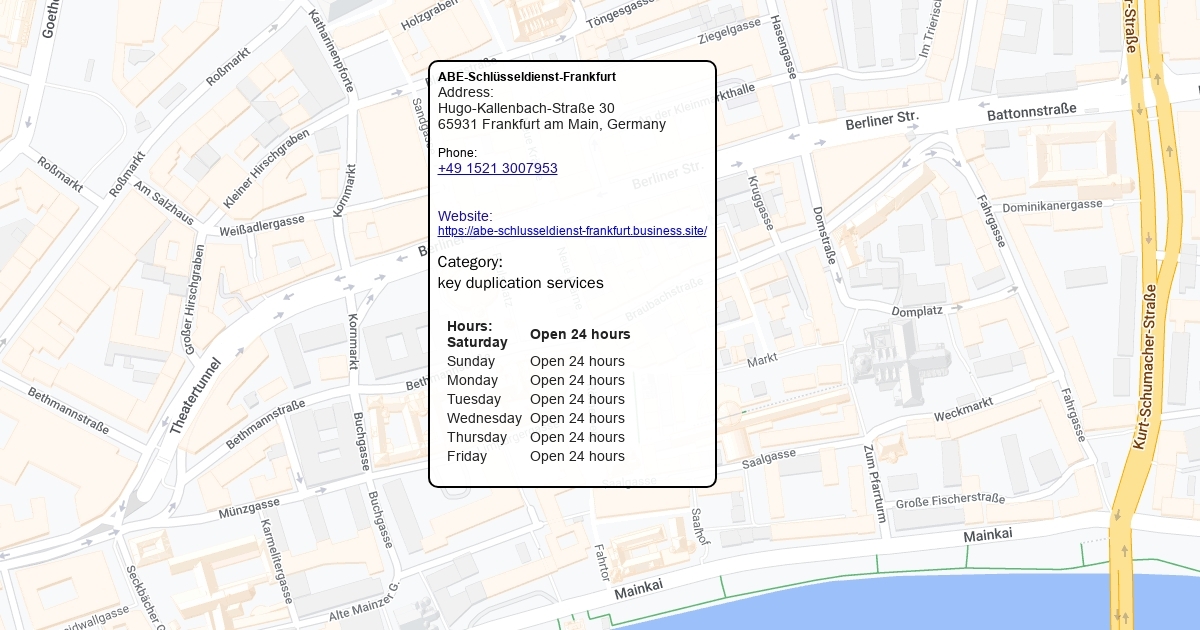Select the Wednesday hours entry

click(535, 418)
